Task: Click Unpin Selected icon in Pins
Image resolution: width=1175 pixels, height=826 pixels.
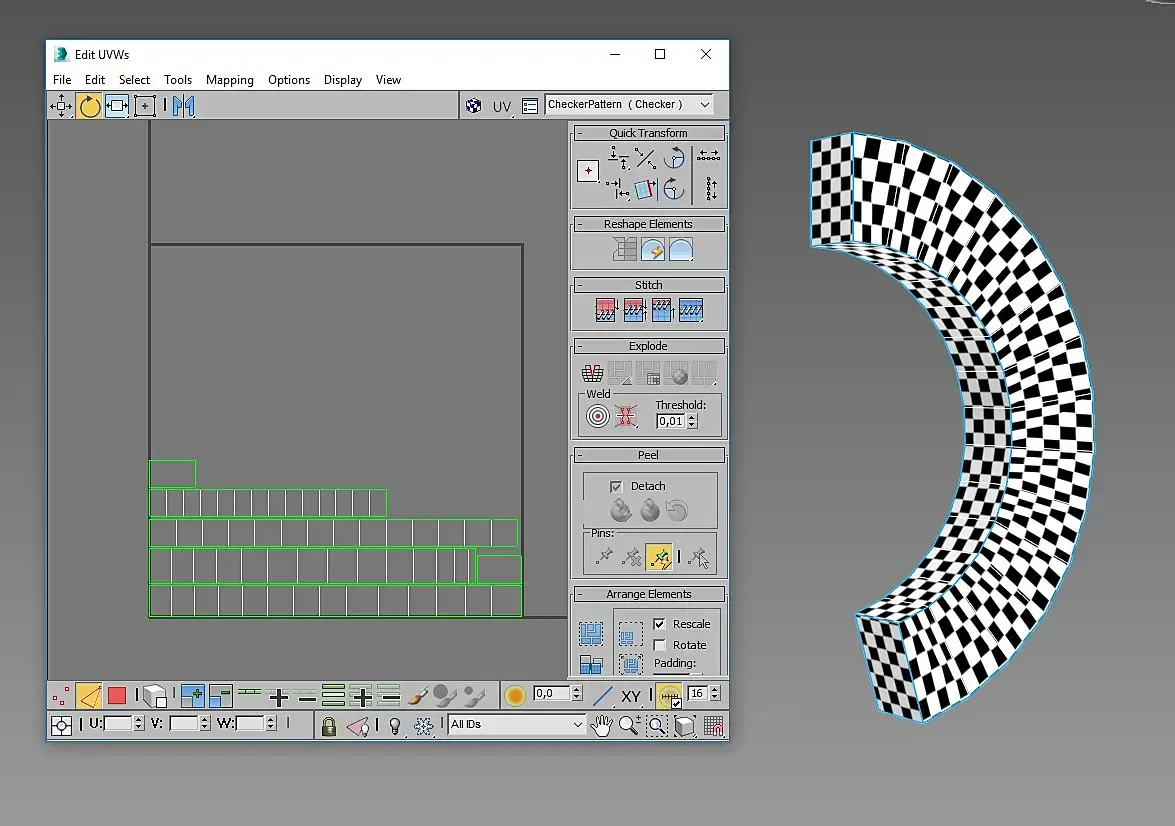Action: (x=632, y=556)
